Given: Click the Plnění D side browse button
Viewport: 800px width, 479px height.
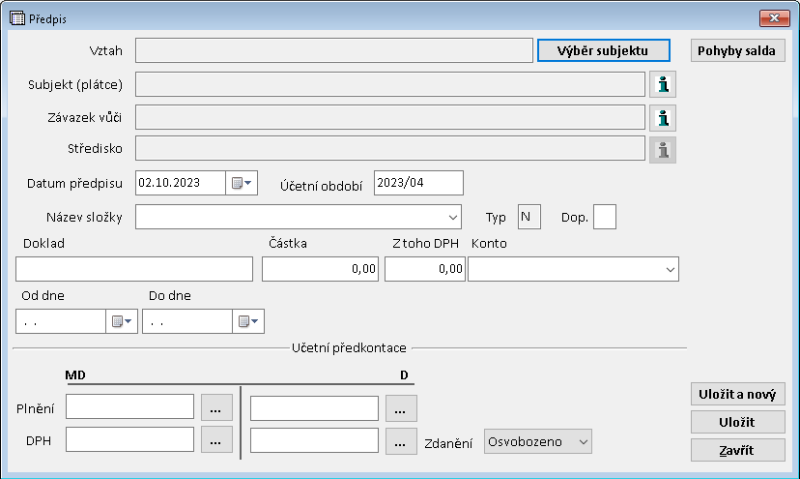Looking at the screenshot, I should tap(400, 408).
